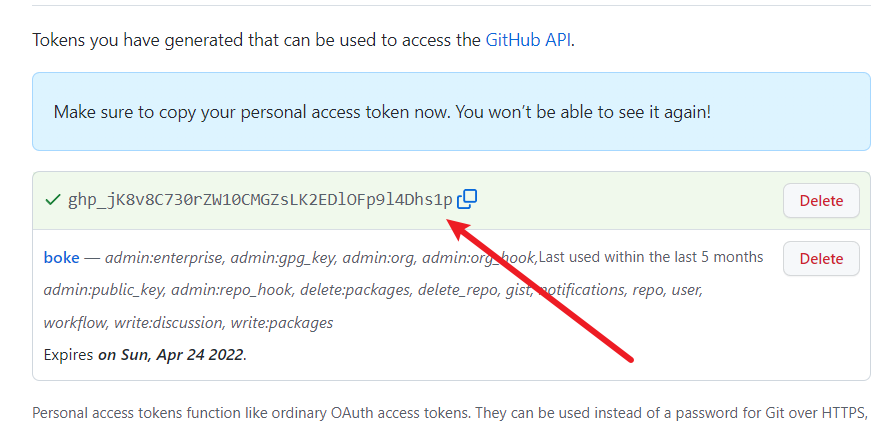This screenshot has height=425, width=881.
Task: Click the delete:packages scope label
Action: [x=353, y=290]
